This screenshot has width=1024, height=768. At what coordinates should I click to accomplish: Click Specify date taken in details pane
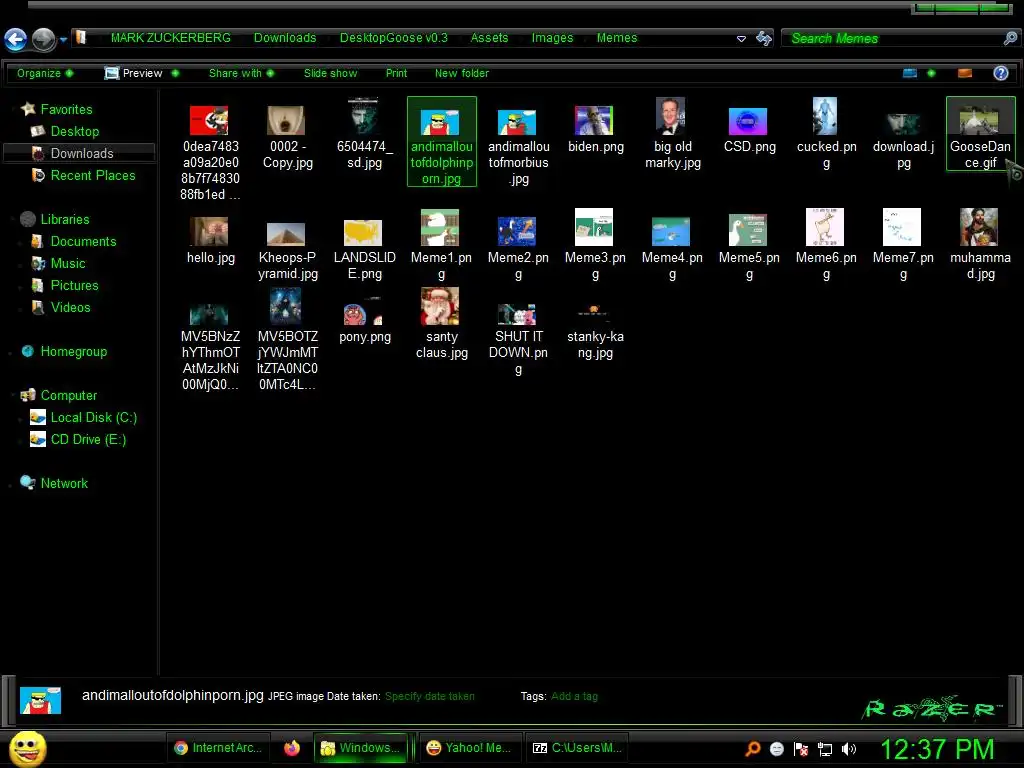429,696
